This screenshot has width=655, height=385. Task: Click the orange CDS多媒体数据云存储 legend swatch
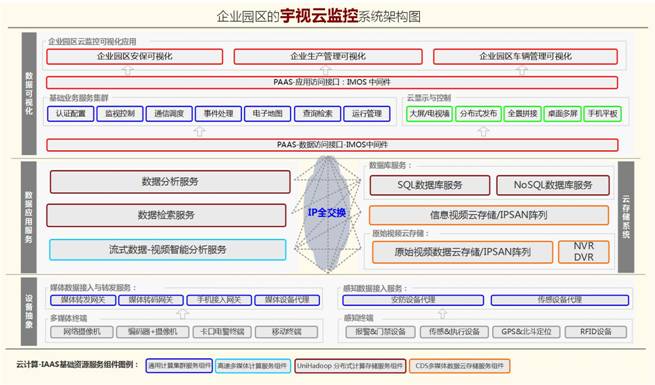pyautogui.click(x=460, y=366)
